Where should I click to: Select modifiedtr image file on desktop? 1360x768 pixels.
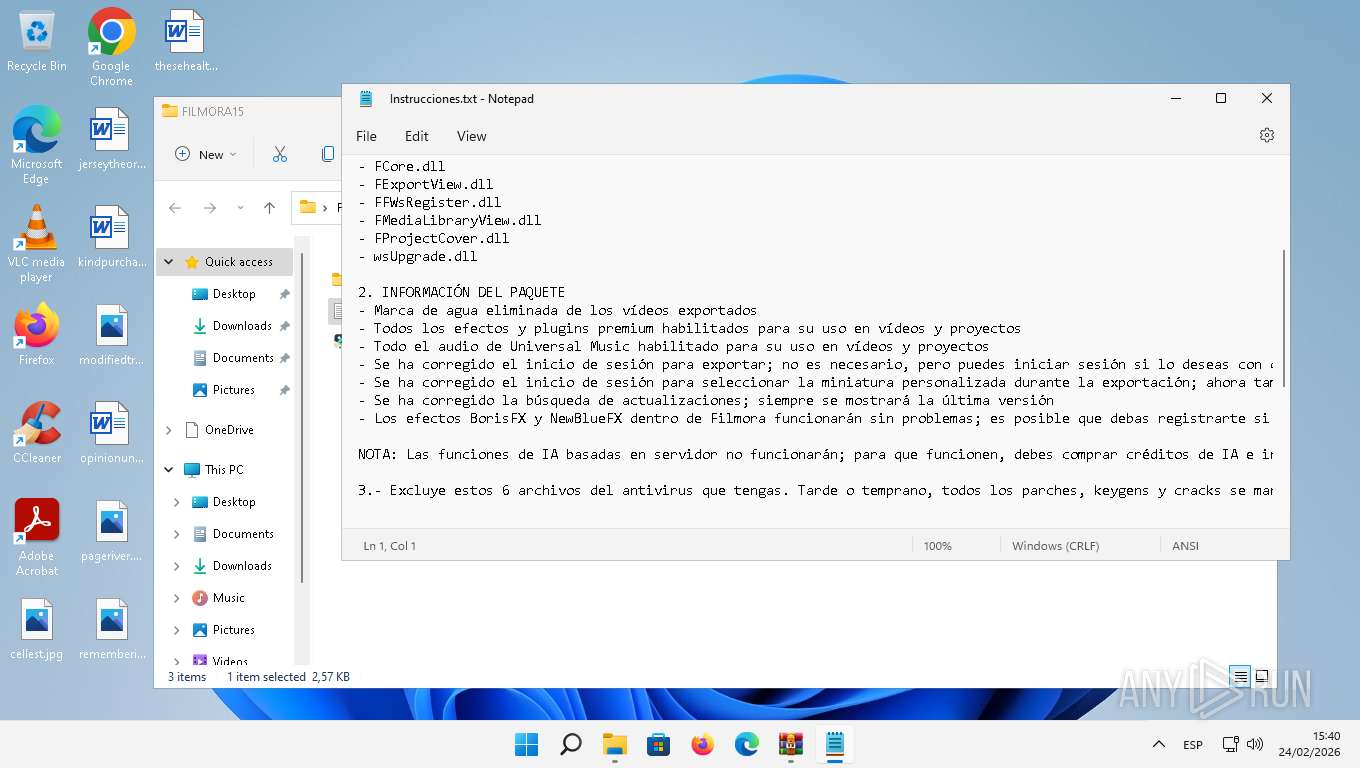pos(111,334)
